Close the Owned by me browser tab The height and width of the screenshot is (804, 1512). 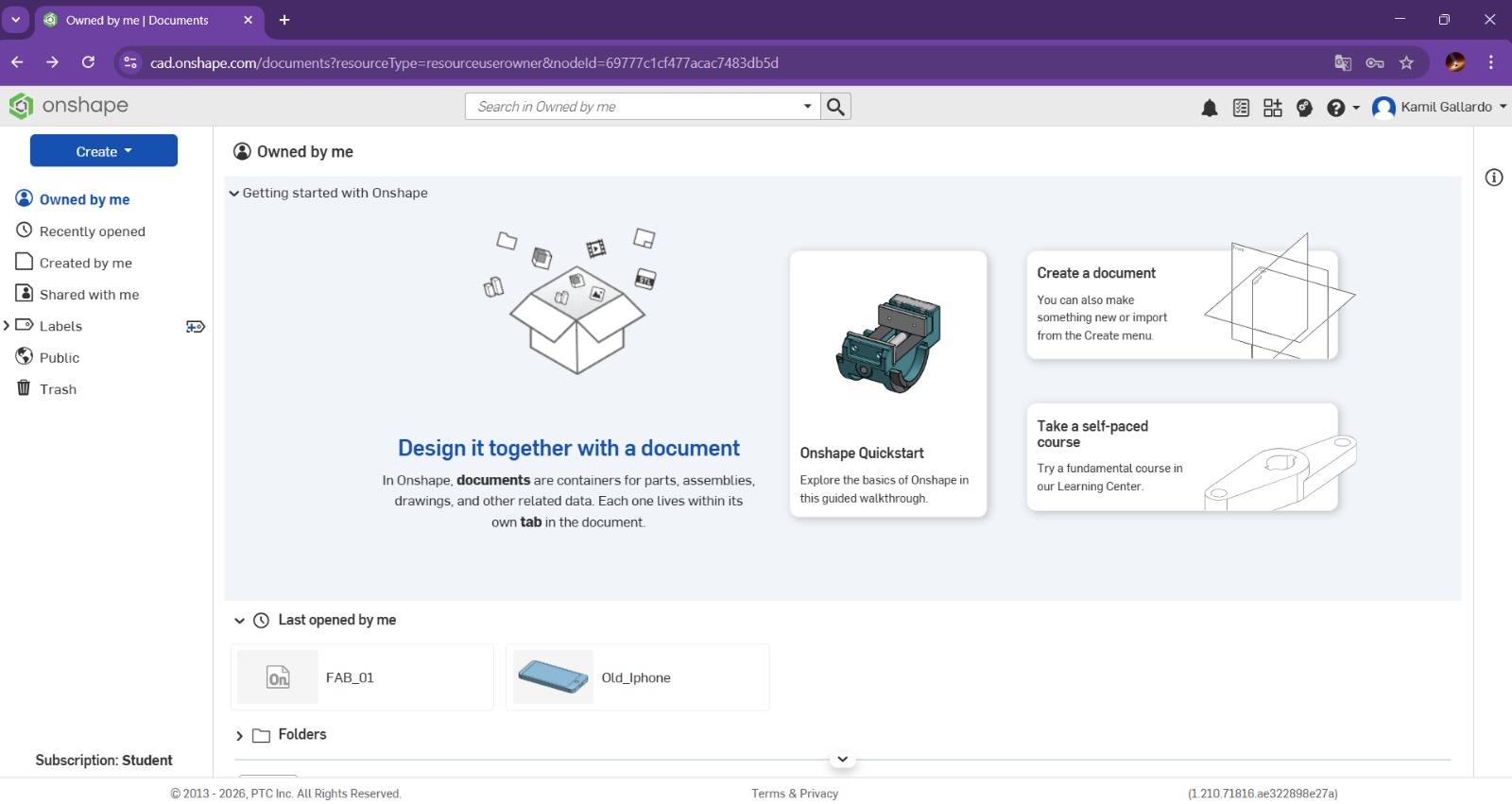pos(249,20)
